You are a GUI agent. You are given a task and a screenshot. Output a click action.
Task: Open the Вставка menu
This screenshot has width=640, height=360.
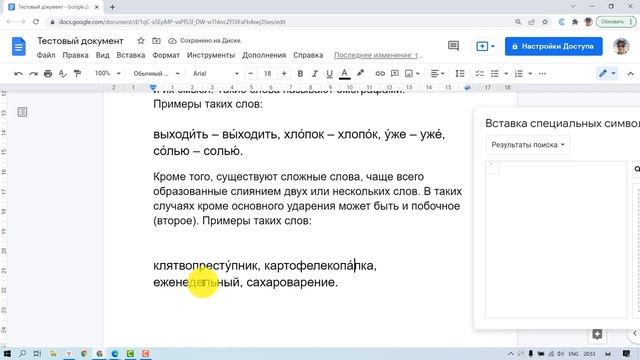pyautogui.click(x=131, y=55)
